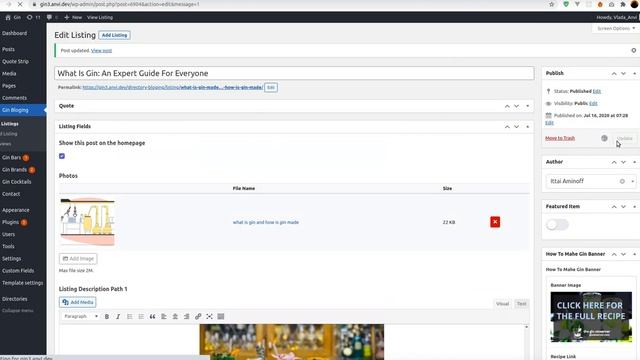Collapse the Author panel toggle
This screenshot has width=640, height=360.
point(635,162)
